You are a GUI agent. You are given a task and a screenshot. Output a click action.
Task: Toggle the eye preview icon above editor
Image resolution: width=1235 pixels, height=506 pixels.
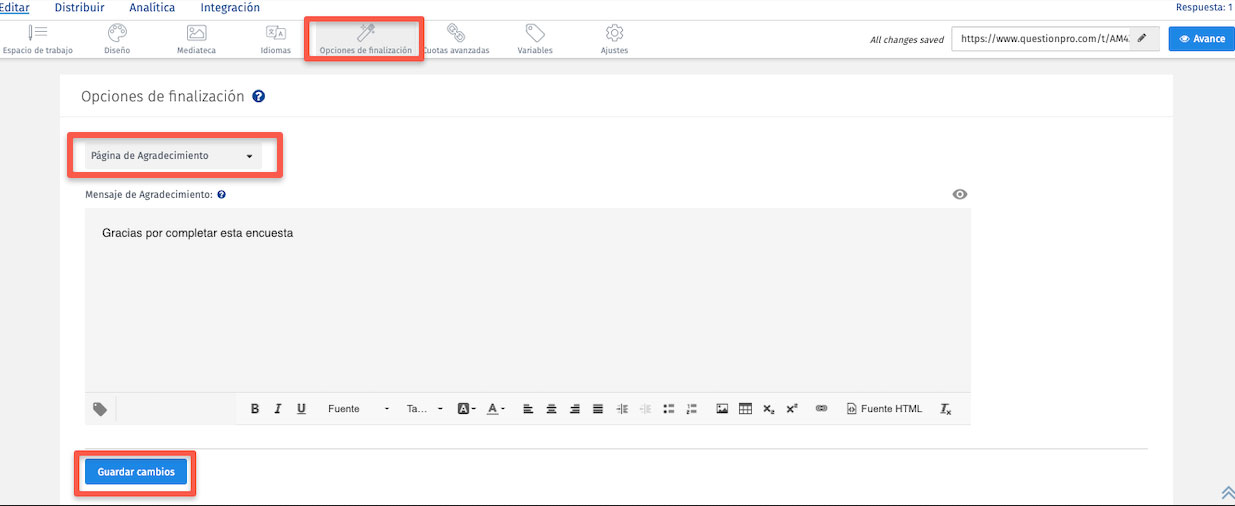click(x=960, y=194)
